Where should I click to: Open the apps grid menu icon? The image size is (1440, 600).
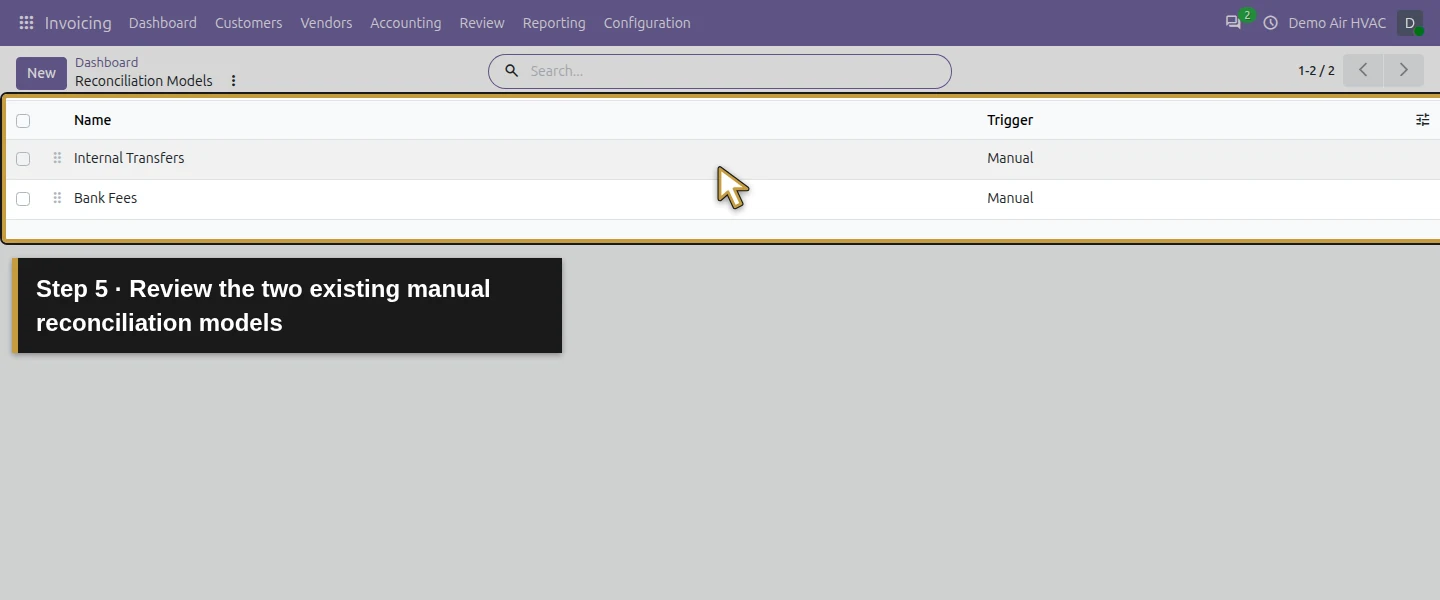26,22
